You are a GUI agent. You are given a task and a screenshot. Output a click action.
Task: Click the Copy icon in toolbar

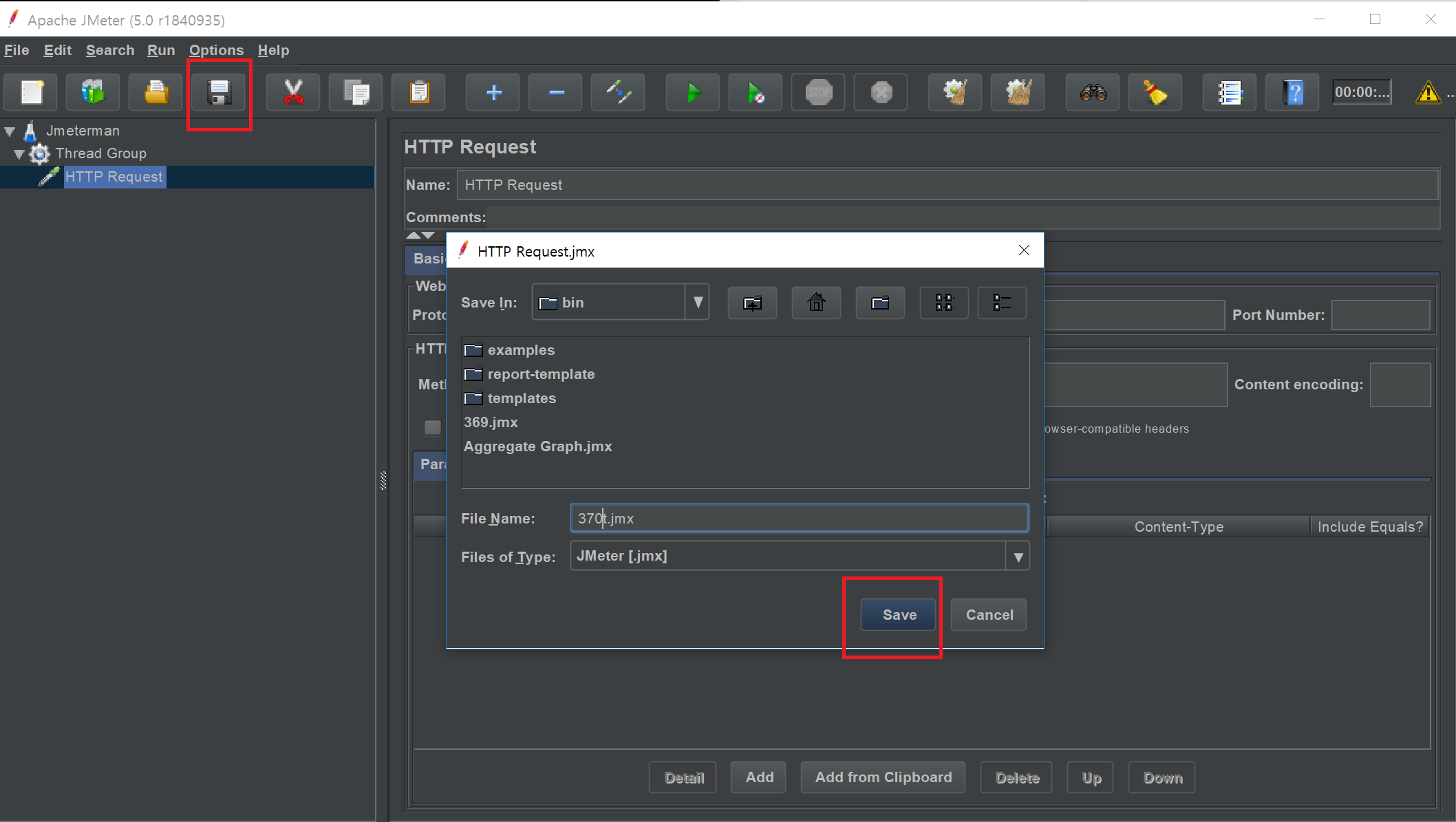click(x=356, y=92)
